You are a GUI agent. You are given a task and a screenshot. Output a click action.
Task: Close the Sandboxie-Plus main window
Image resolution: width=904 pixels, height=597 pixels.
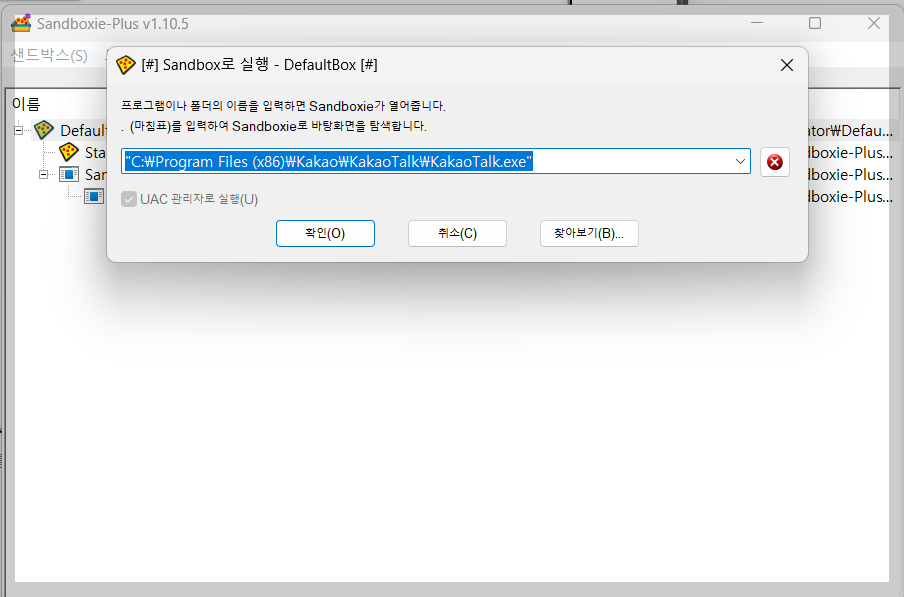(873, 23)
